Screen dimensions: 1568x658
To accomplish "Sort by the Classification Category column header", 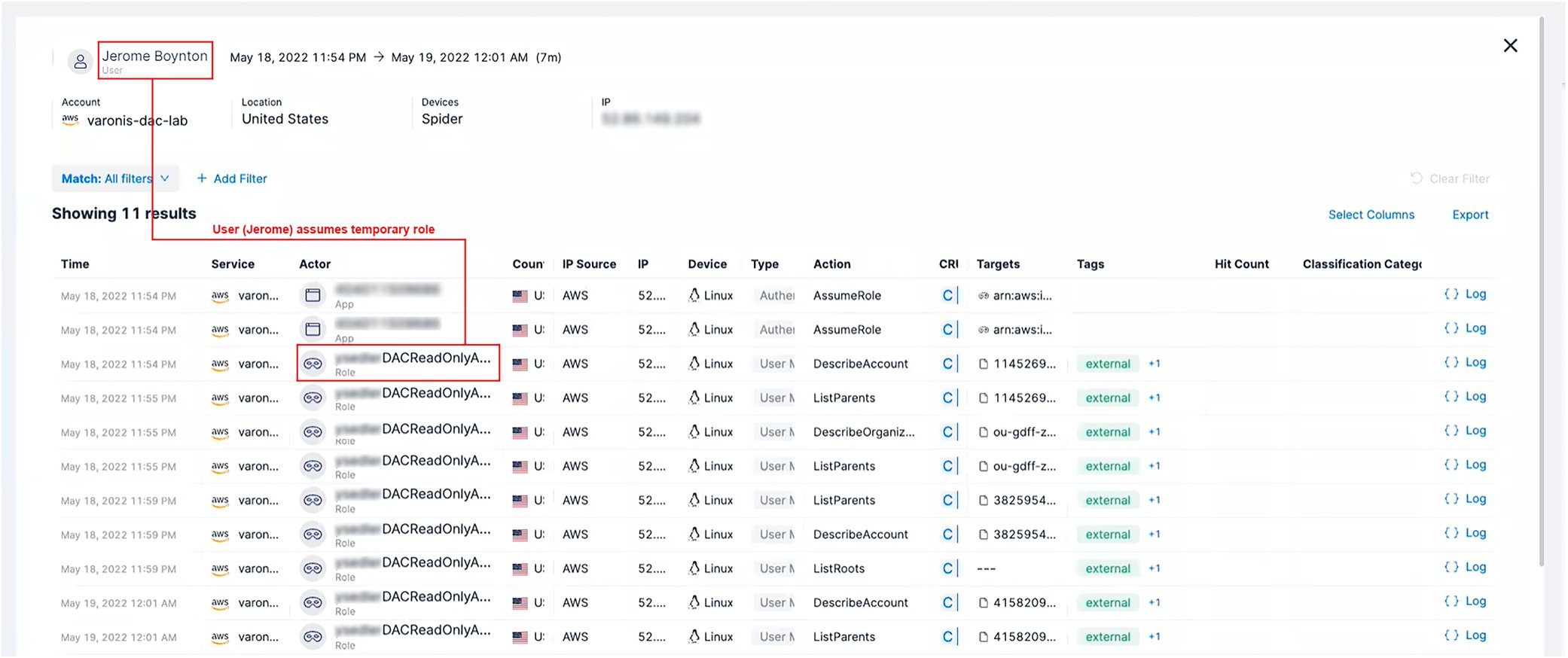I will (1362, 264).
